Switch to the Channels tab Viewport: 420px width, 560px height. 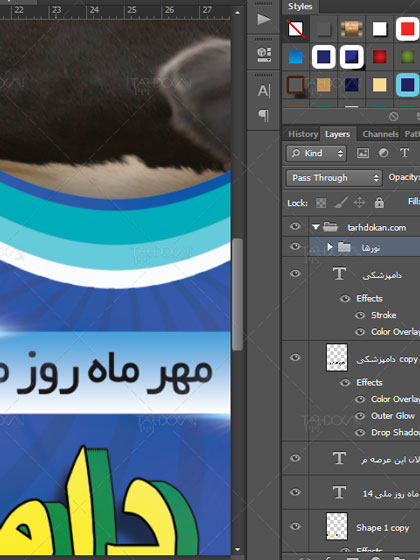tap(380, 134)
